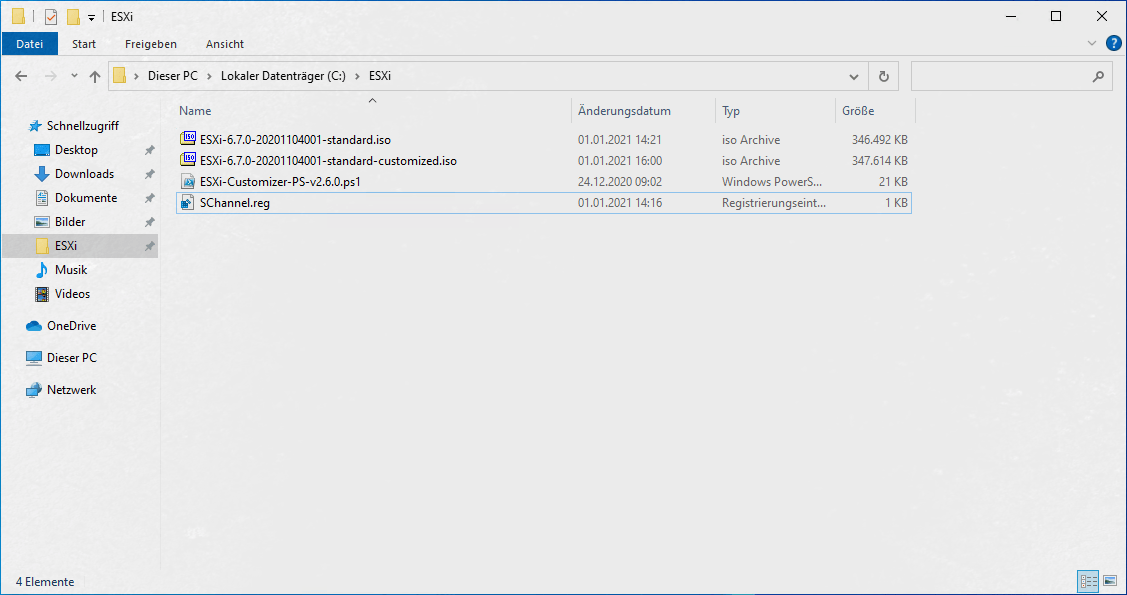The image size is (1127, 595).
Task: Select the SChannel.reg registry file
Action: click(234, 203)
